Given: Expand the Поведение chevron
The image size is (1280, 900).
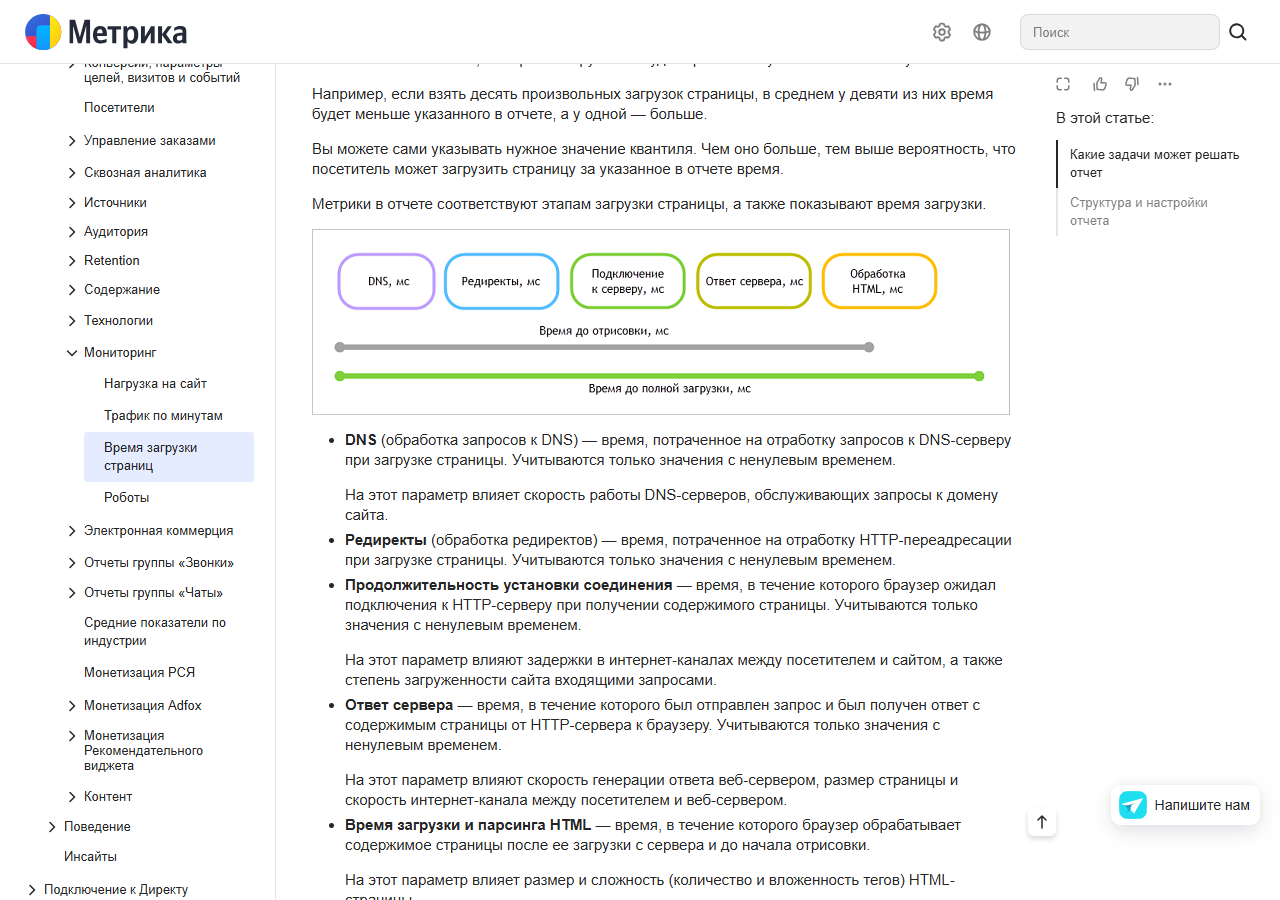Looking at the screenshot, I should click(52, 827).
